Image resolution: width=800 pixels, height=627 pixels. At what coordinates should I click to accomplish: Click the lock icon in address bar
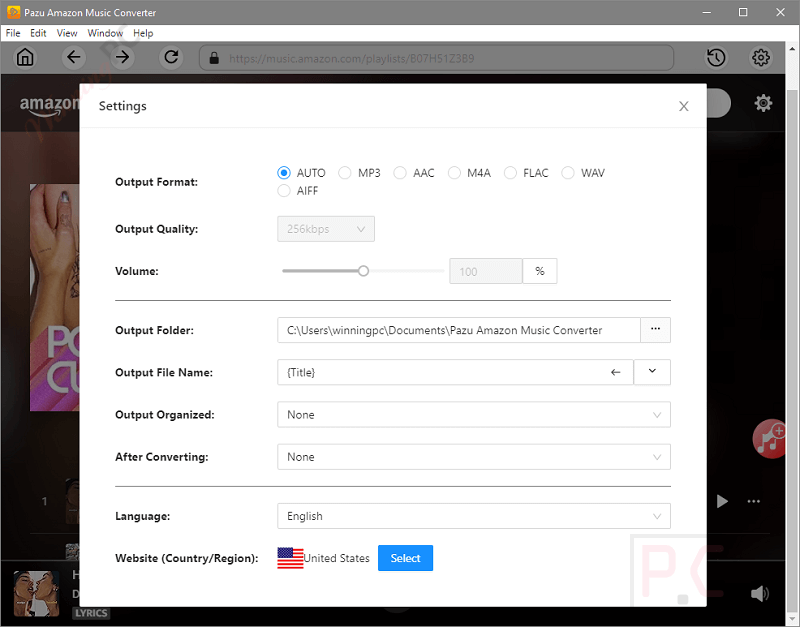(x=214, y=58)
